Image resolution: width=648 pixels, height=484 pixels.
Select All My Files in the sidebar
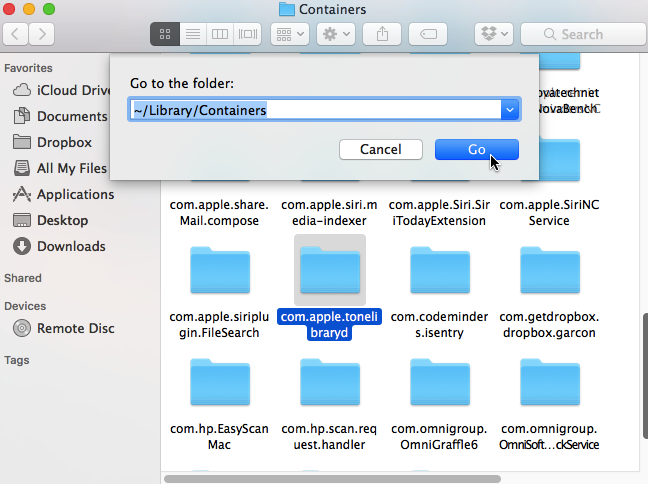point(61,168)
